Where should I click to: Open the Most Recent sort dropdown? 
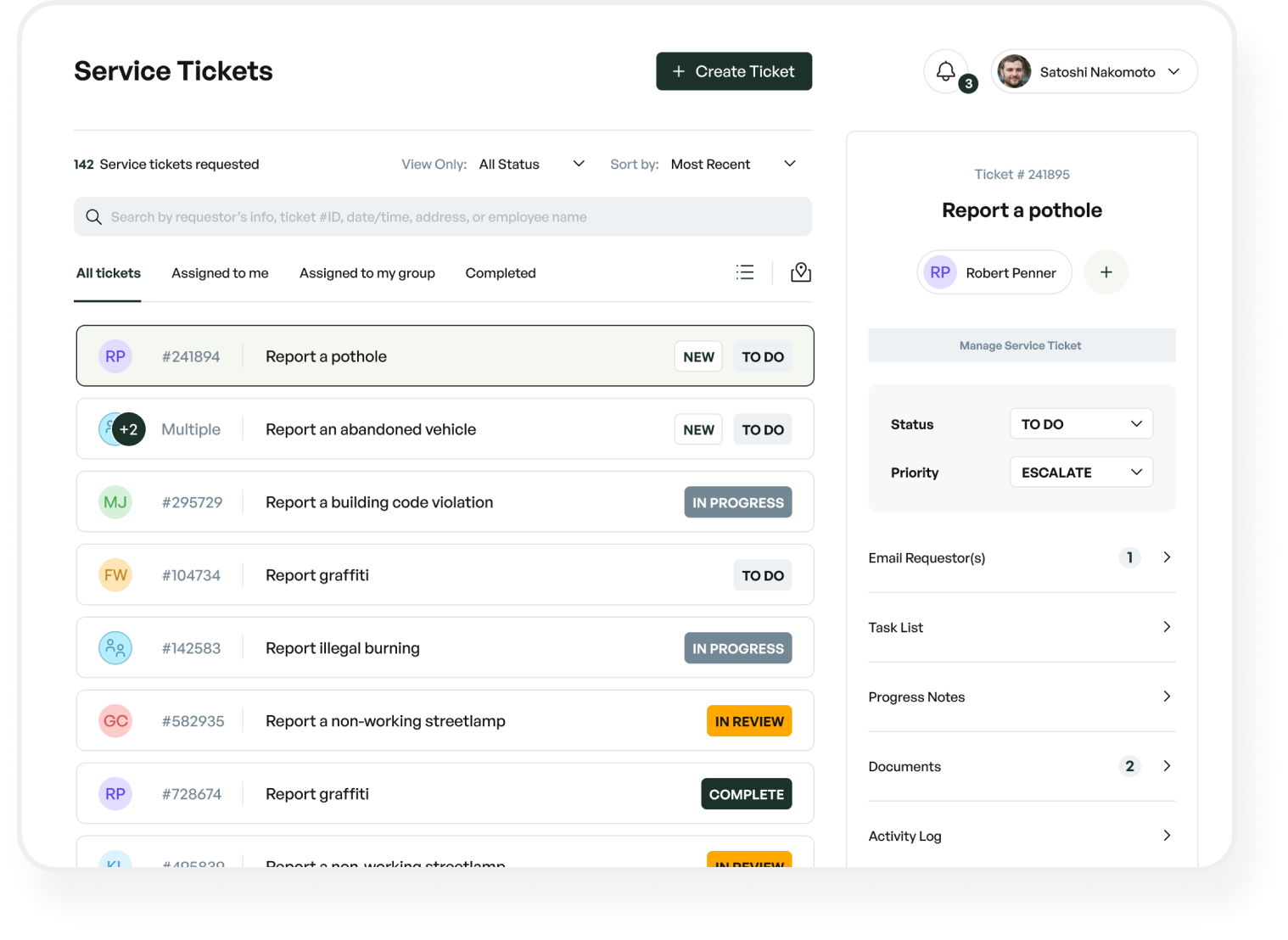733,164
